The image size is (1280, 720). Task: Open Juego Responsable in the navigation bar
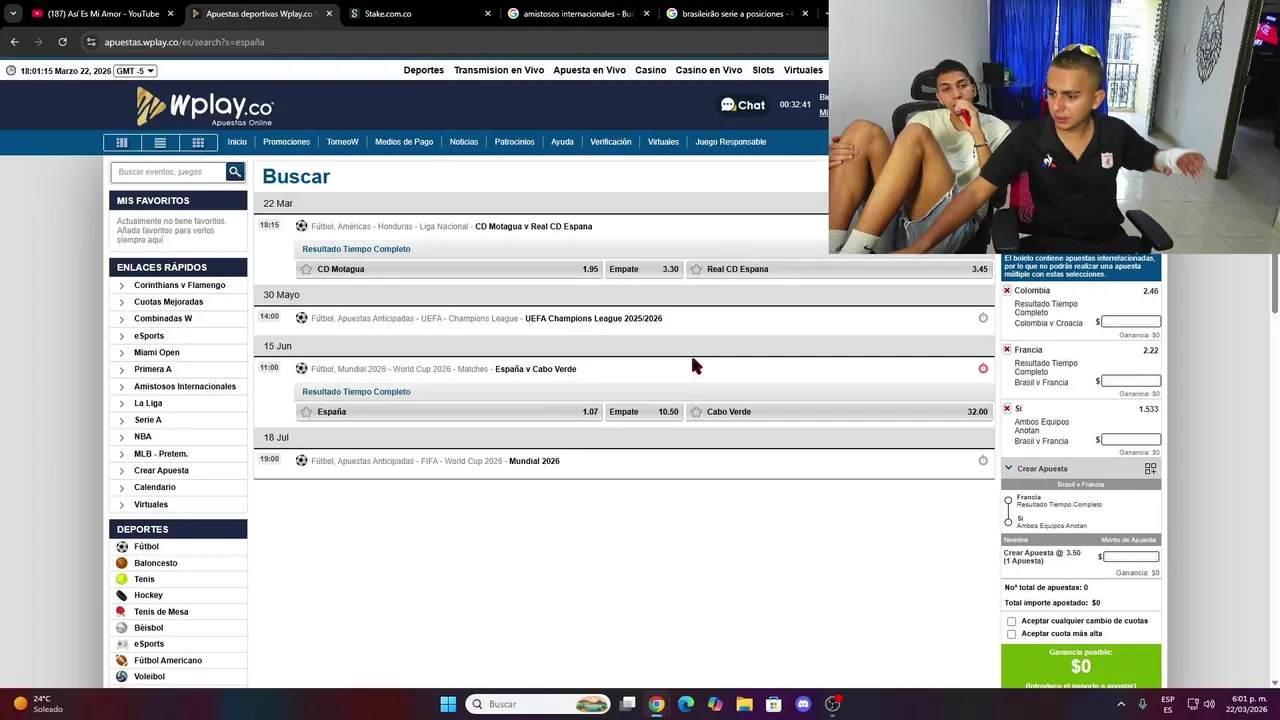coord(731,142)
